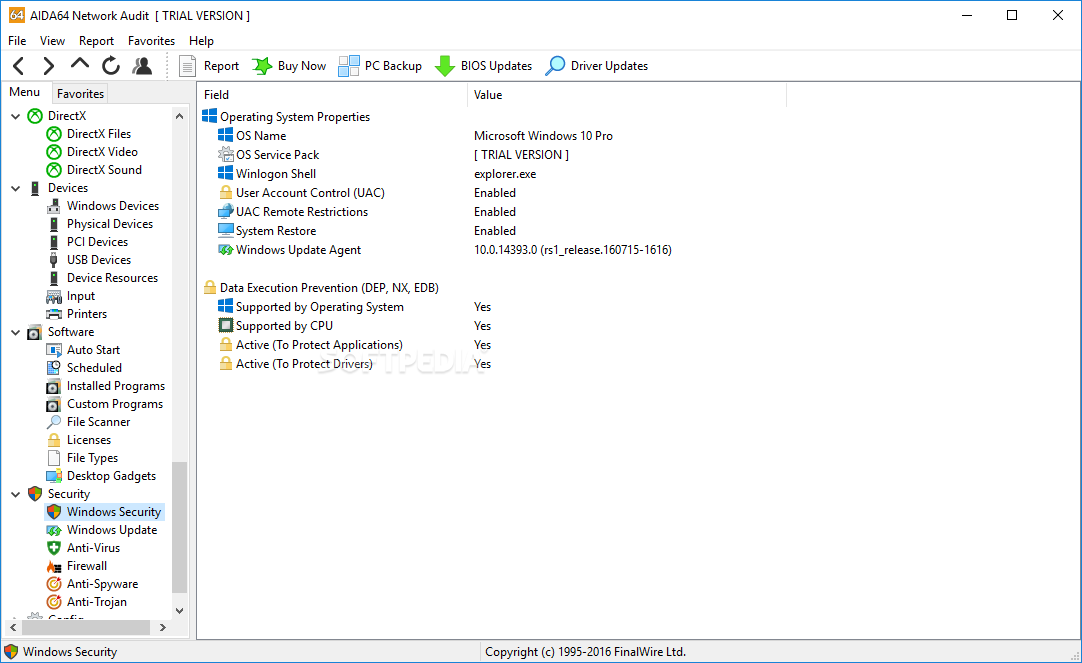This screenshot has width=1082, height=663.
Task: Click the horizontal scroll left arrow
Action: (x=13, y=627)
